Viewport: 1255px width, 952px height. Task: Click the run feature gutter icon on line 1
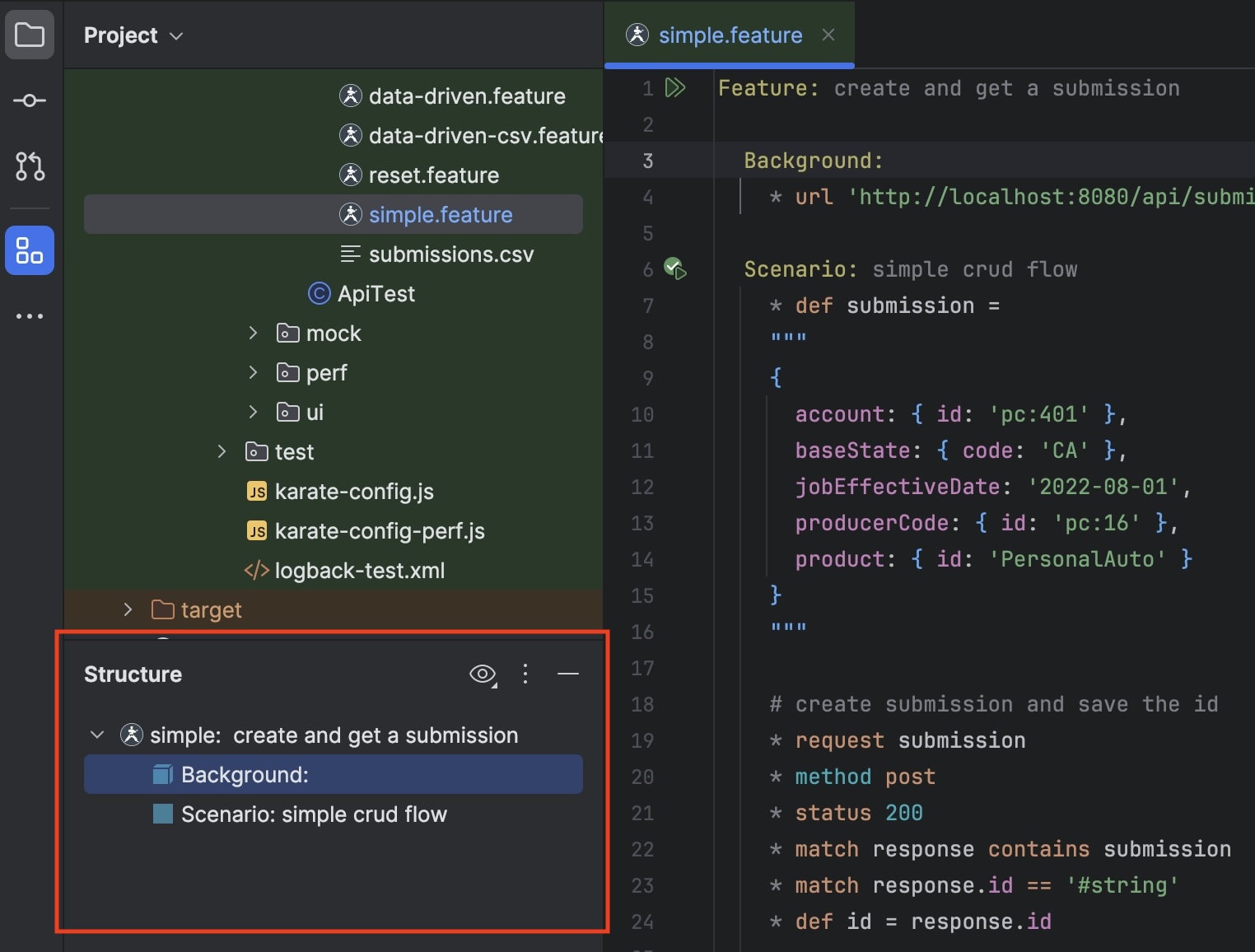pyautogui.click(x=675, y=88)
